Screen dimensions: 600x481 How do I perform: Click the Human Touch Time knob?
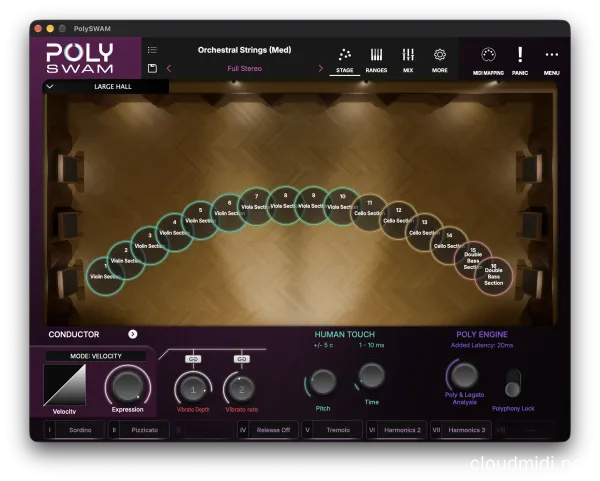(x=371, y=375)
